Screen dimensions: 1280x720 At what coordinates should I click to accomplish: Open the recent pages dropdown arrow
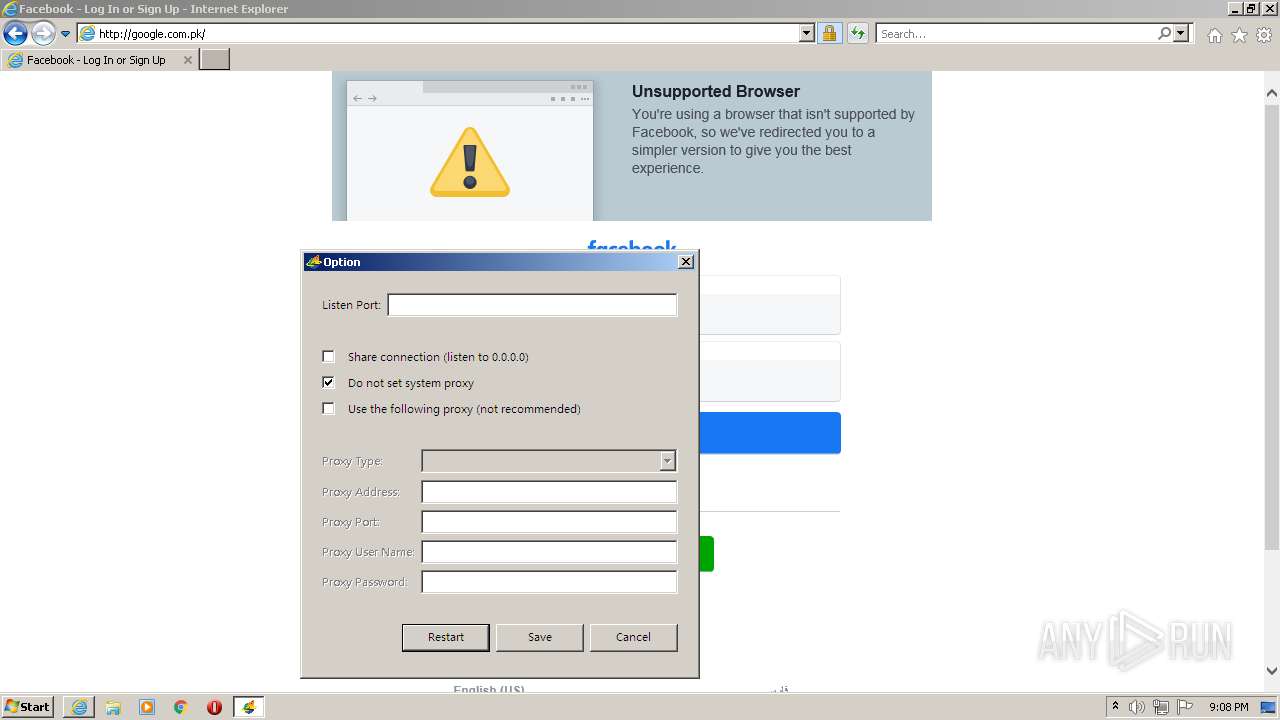pyautogui.click(x=66, y=34)
